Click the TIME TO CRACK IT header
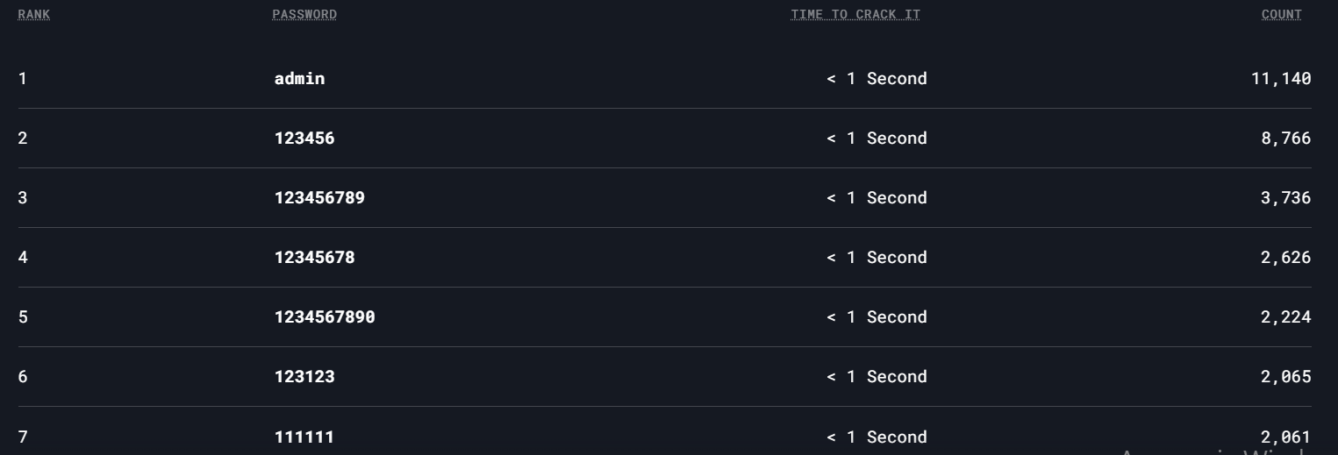The image size is (1338, 455). [x=855, y=15]
